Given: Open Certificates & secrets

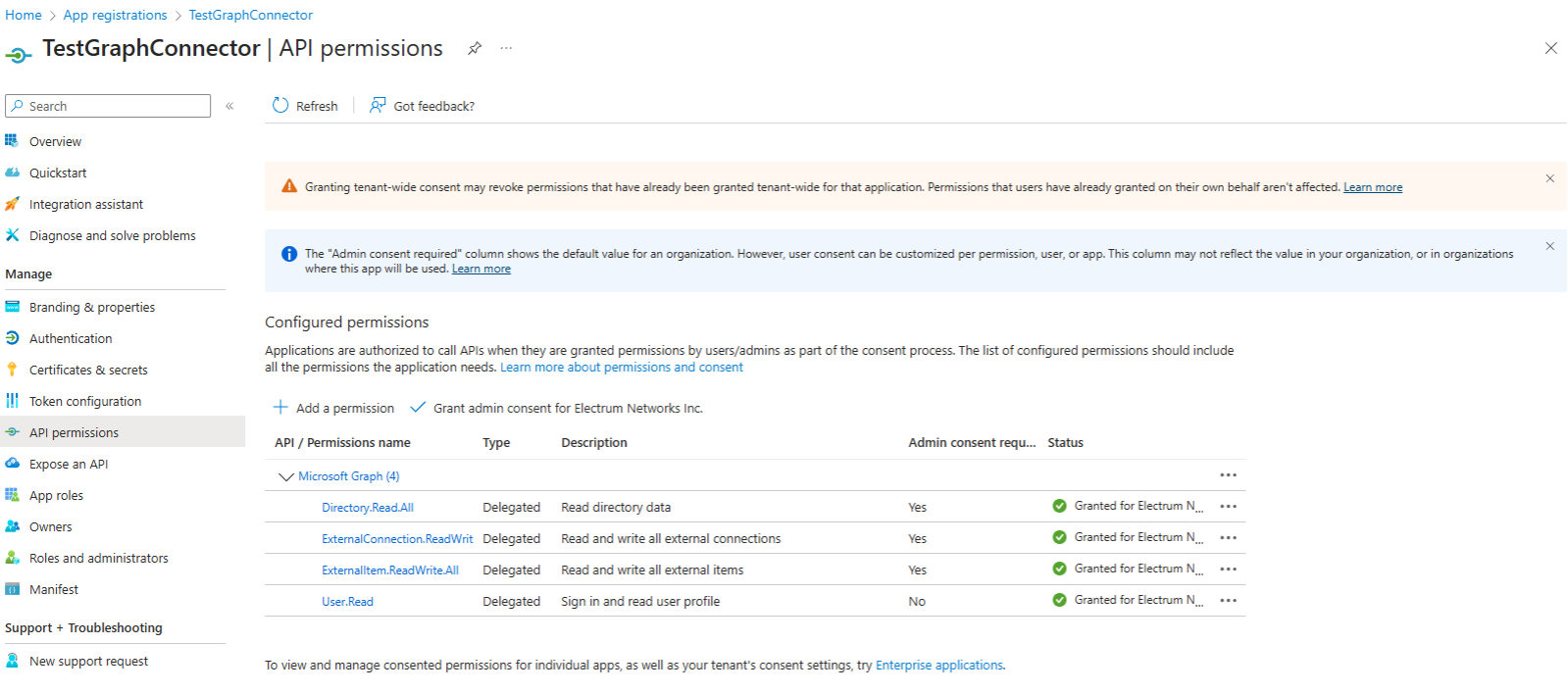Looking at the screenshot, I should 88,370.
